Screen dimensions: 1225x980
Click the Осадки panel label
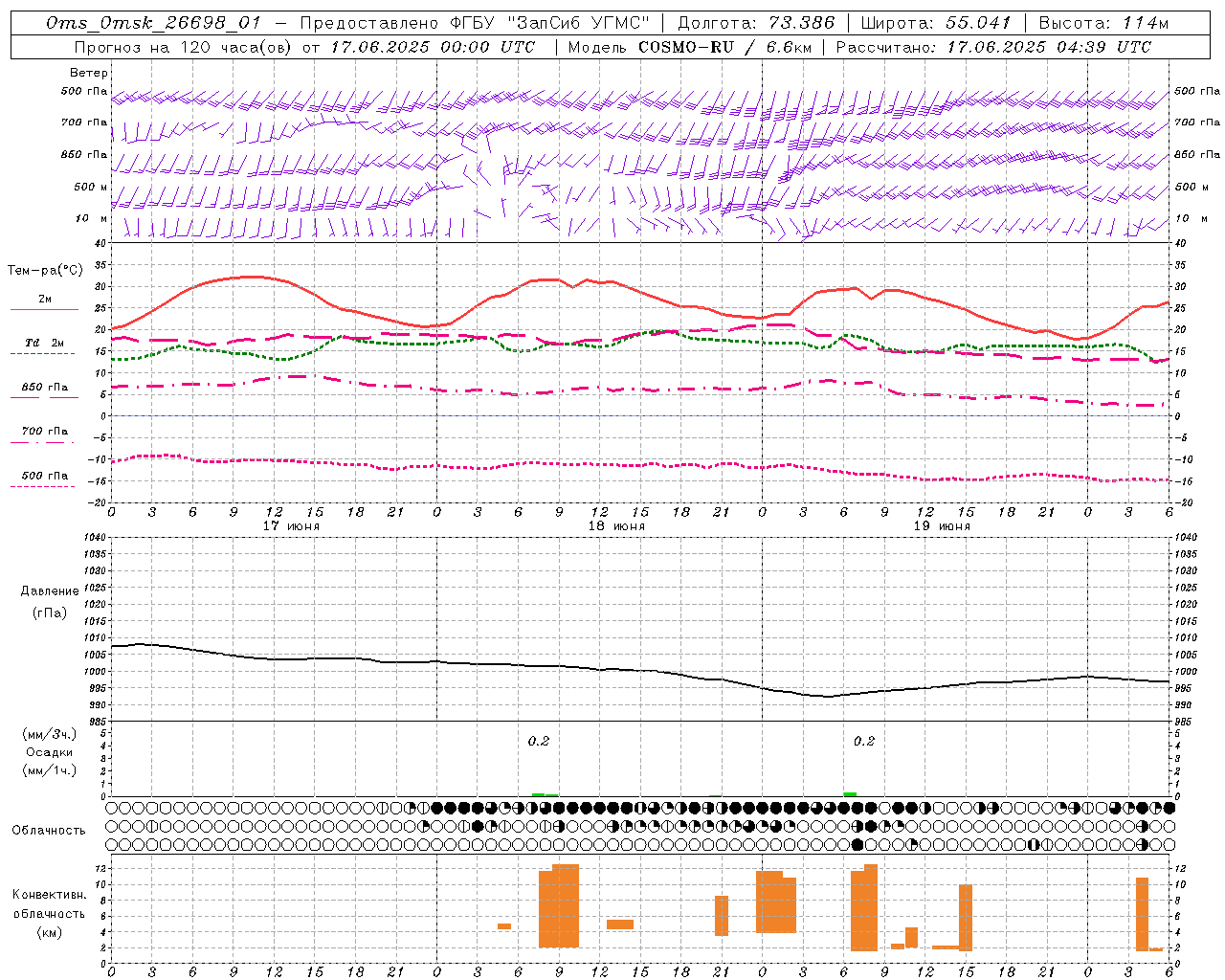pyautogui.click(x=50, y=752)
